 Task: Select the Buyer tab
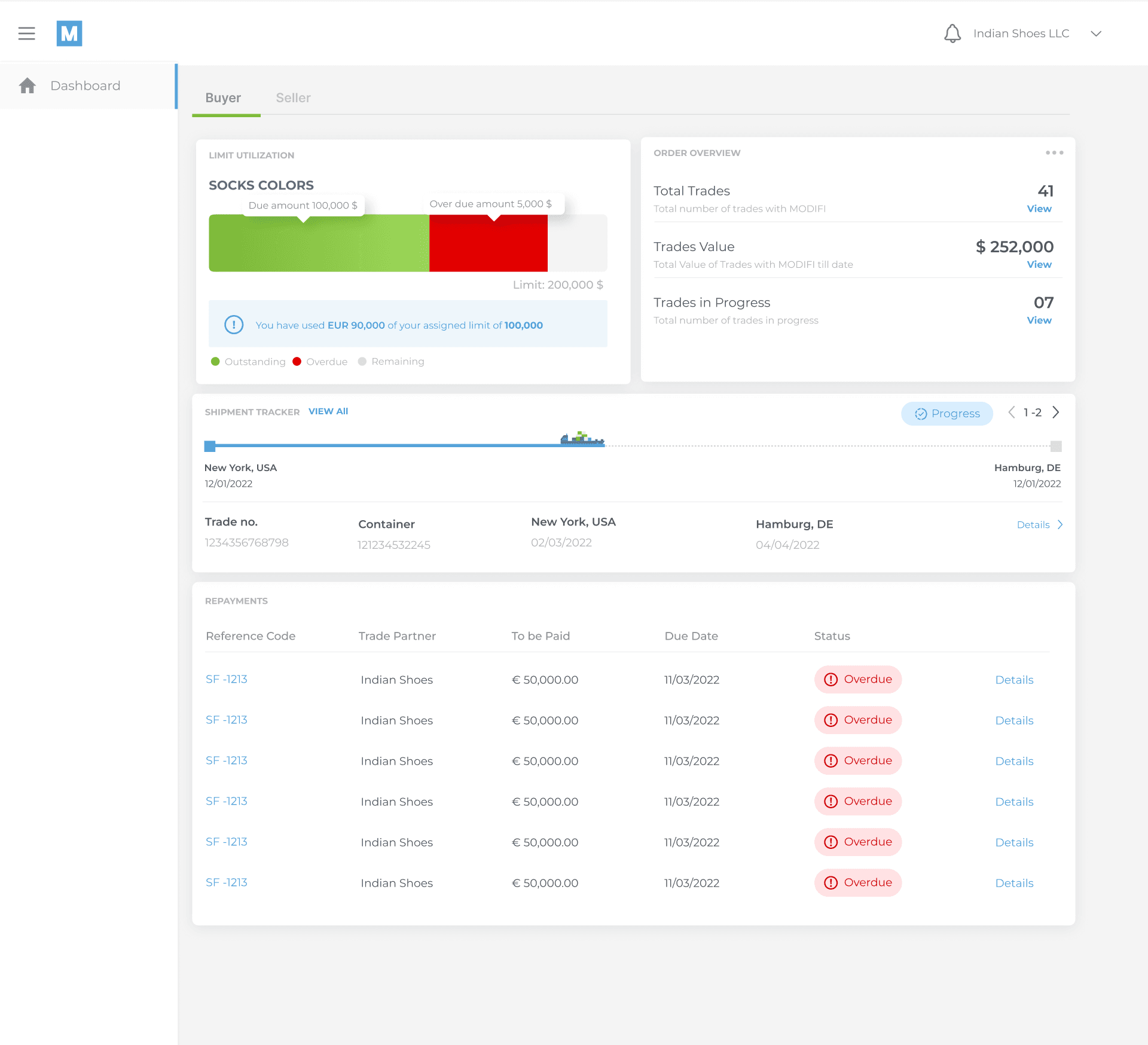pyautogui.click(x=223, y=97)
